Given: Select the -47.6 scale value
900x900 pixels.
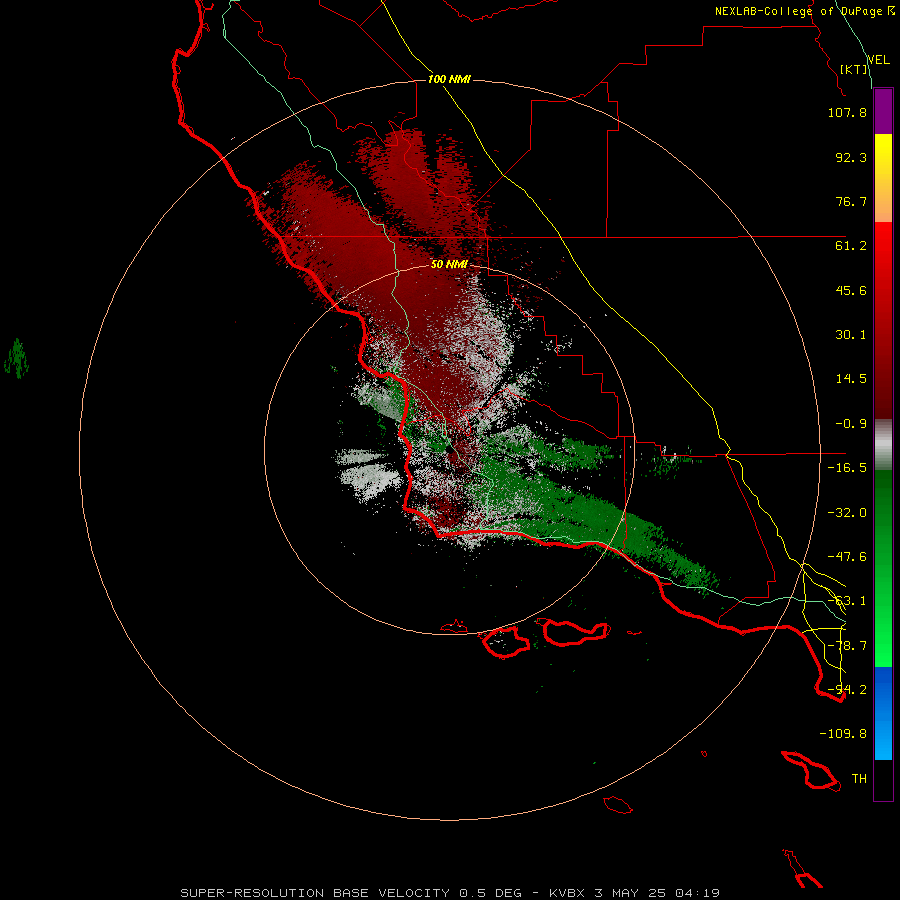Looking at the screenshot, I should click(847, 557).
